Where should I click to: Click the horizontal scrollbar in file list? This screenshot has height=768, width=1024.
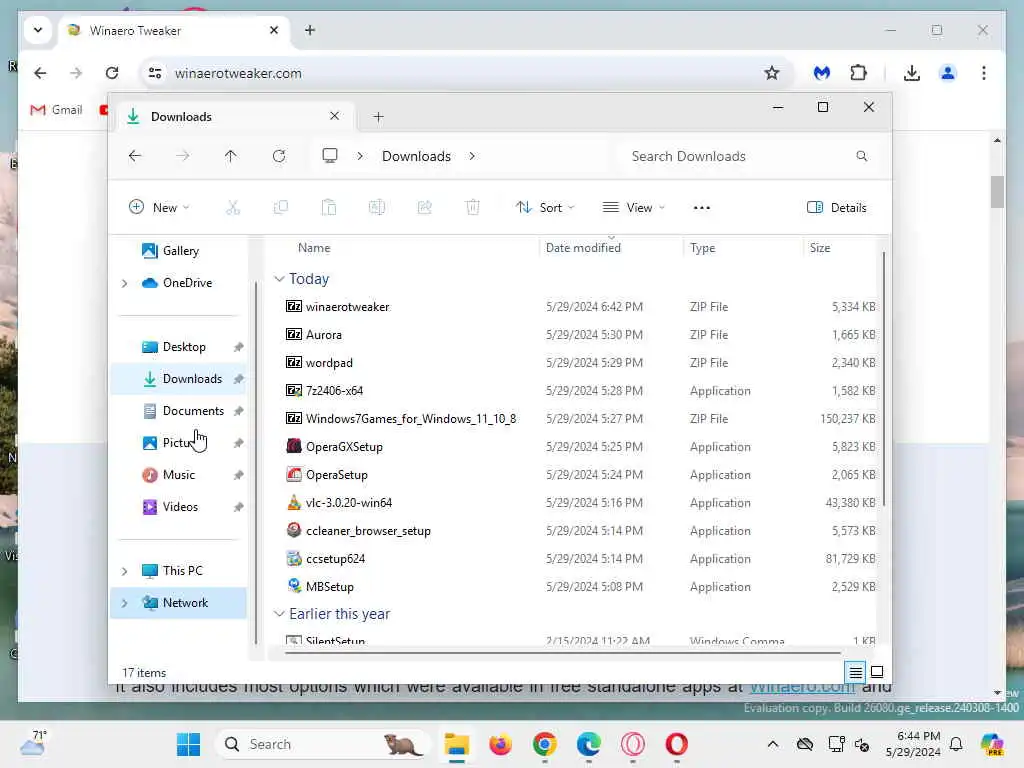tap(562, 652)
